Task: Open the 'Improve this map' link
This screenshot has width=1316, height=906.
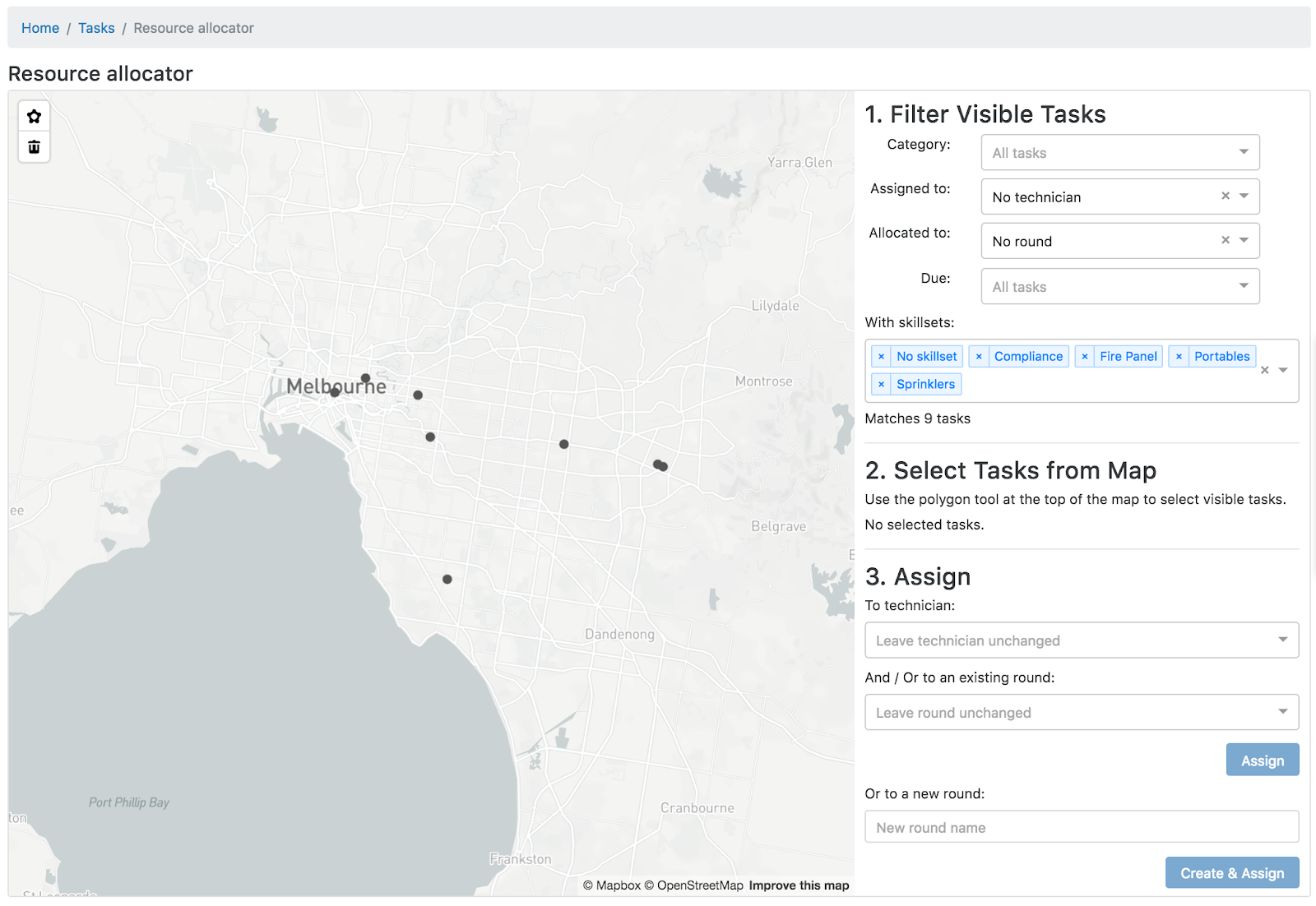Action: pyautogui.click(x=799, y=885)
